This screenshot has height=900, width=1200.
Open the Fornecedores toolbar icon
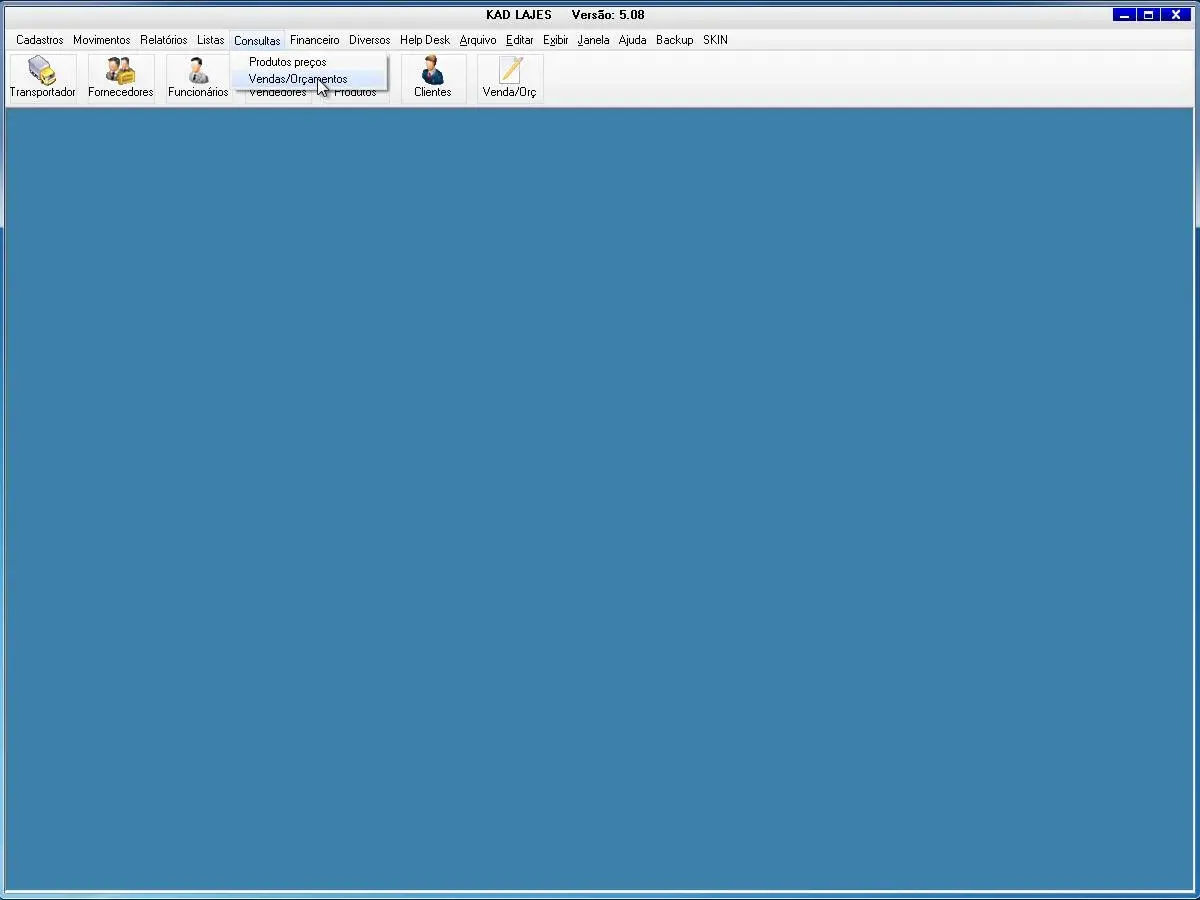tap(121, 78)
